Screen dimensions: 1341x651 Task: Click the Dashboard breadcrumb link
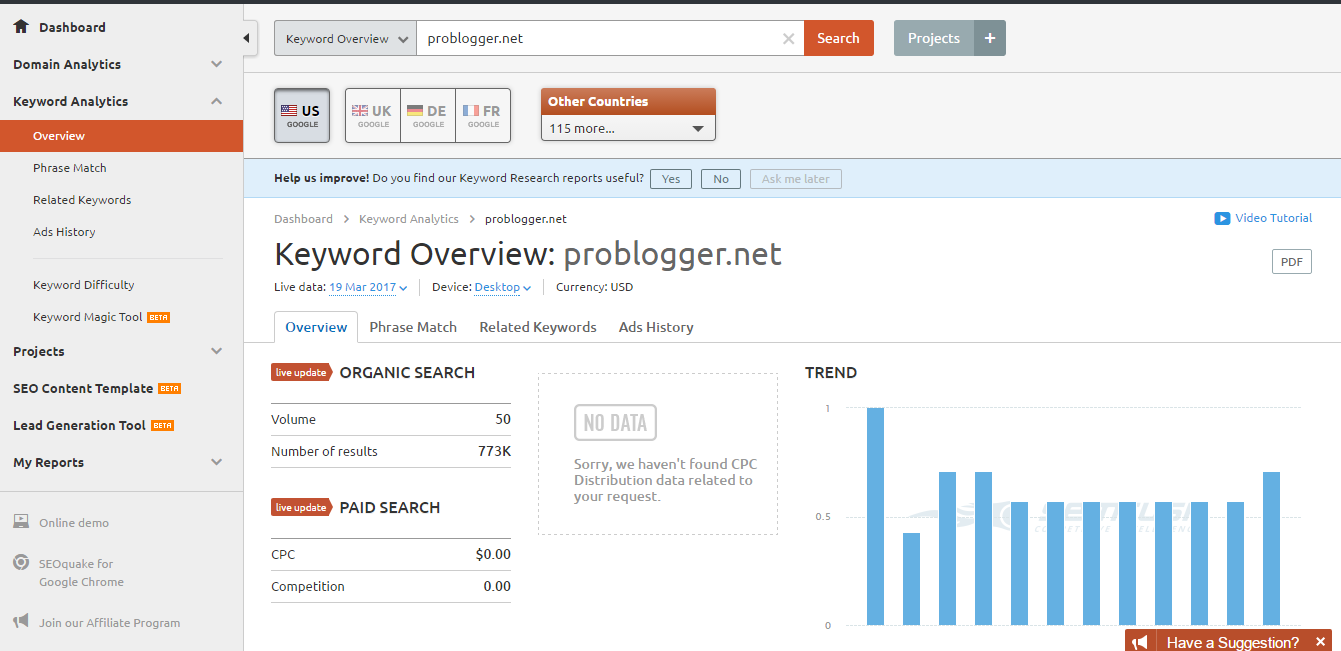pos(303,219)
